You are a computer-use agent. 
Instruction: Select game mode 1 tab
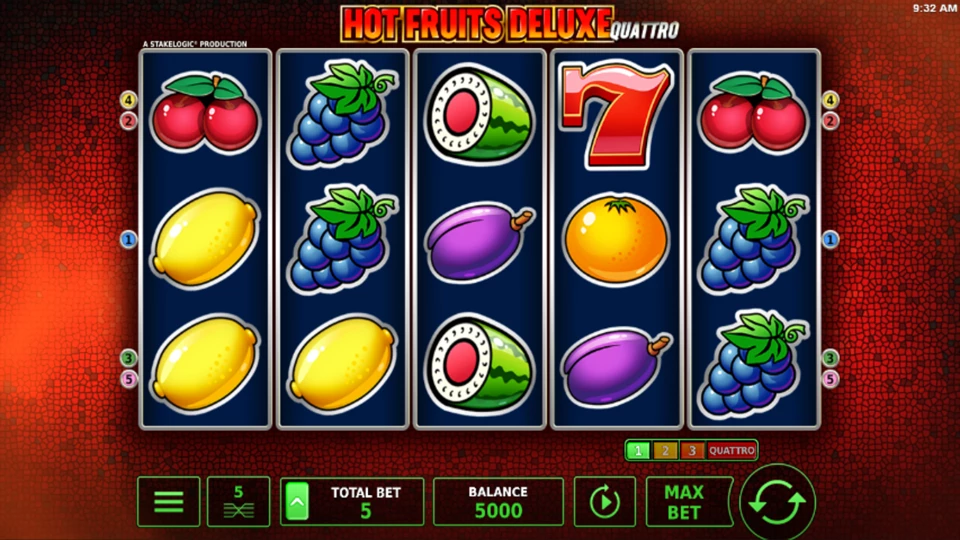[638, 451]
